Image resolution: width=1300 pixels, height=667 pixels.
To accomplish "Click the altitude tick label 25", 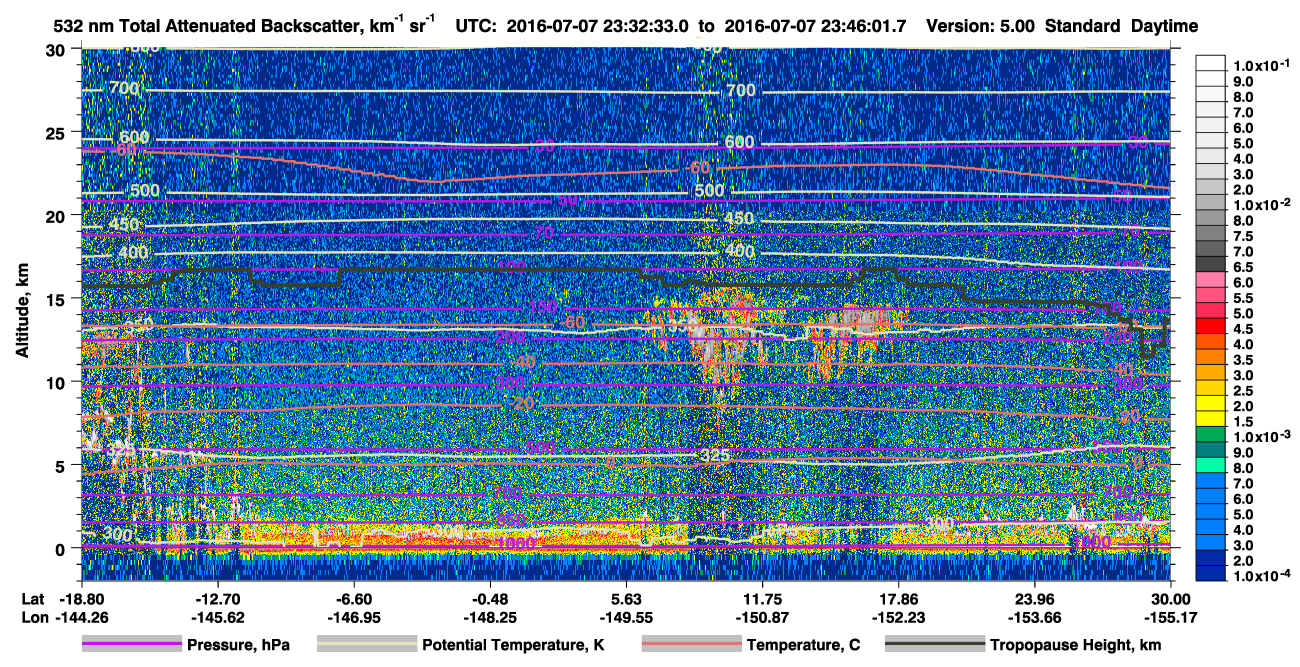I will coord(58,132).
